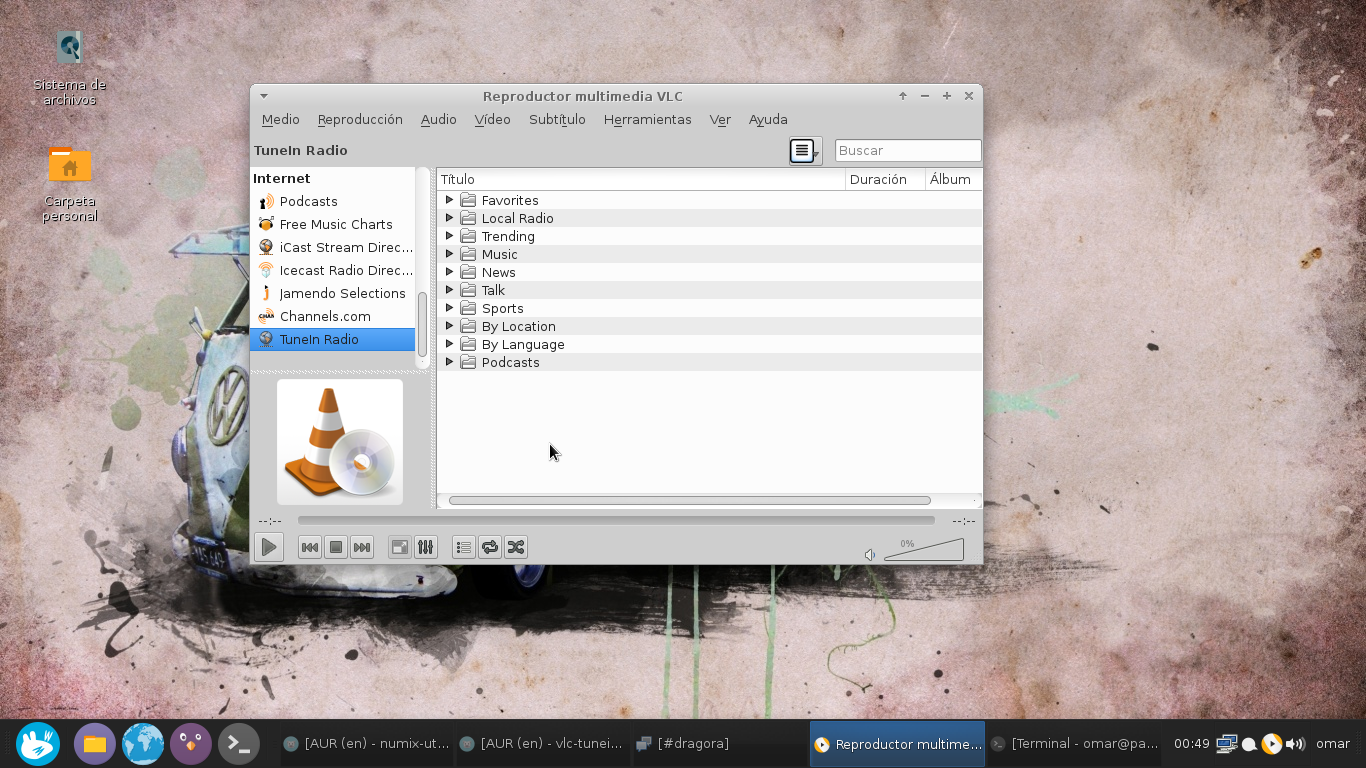The image size is (1366, 768).
Task: Open Carpeta personal desktop icon
Action: (x=70, y=184)
